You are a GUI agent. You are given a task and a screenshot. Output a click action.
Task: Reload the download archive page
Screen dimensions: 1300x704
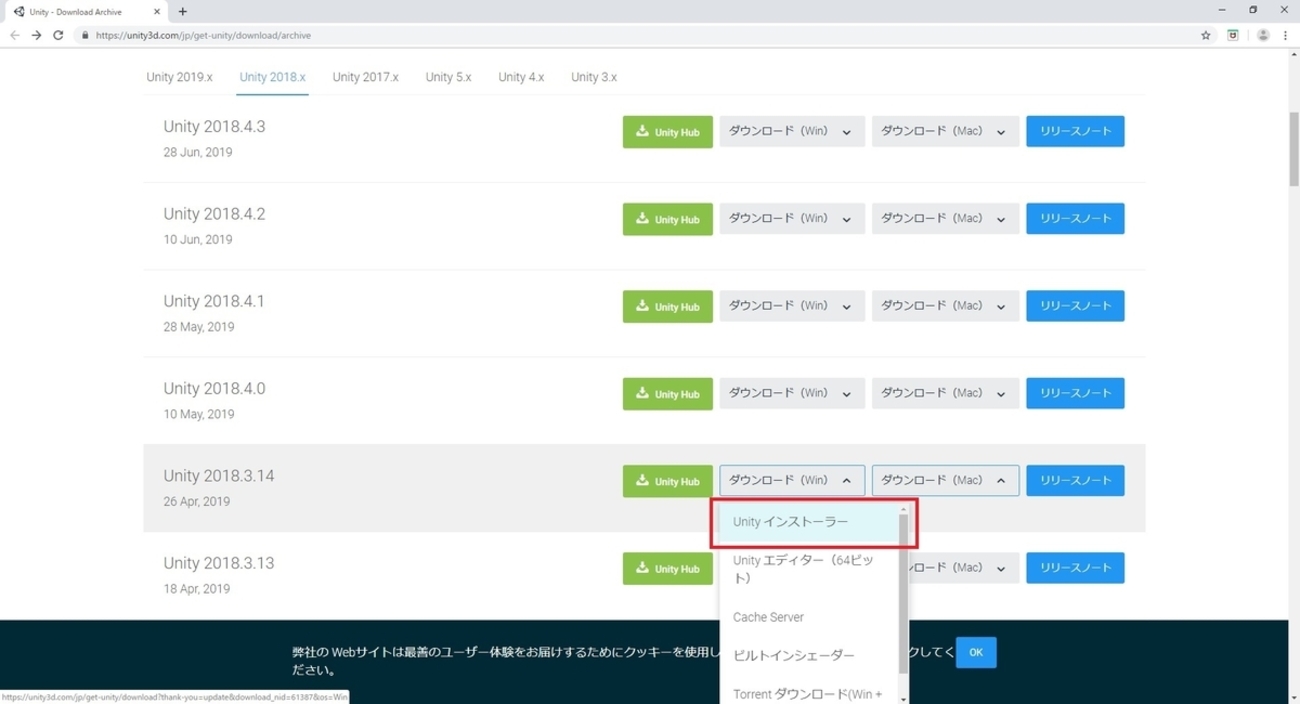coord(58,34)
